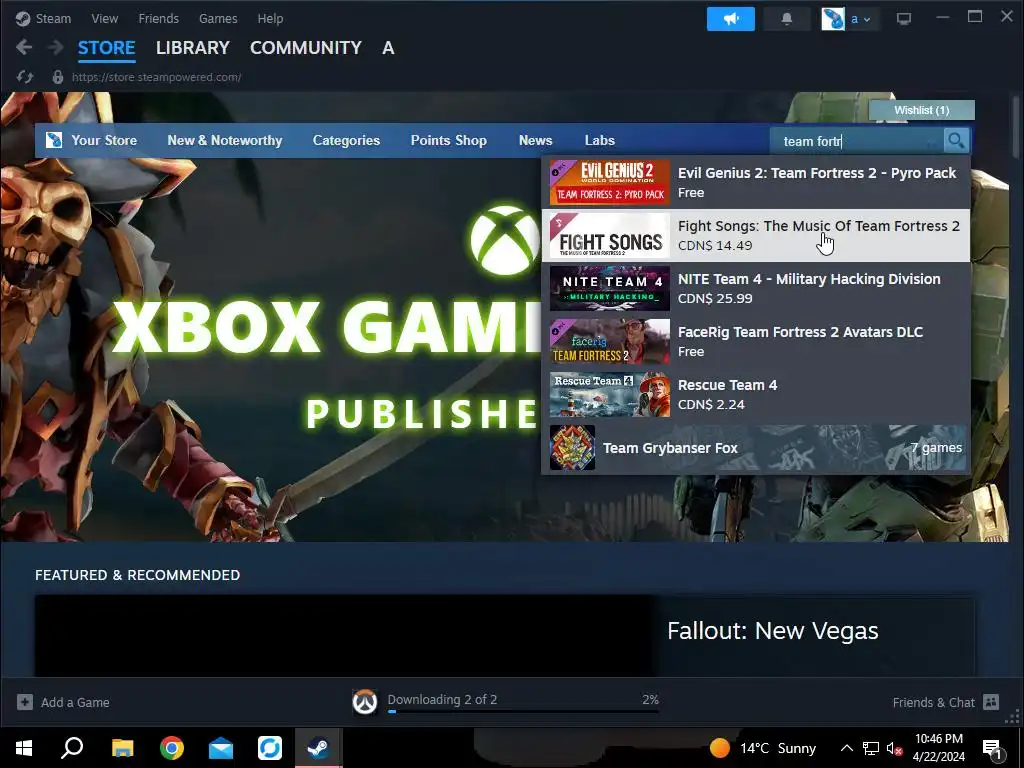Click the NITE Team 4 thumbnail
The width and height of the screenshot is (1024, 768).
[x=609, y=288]
